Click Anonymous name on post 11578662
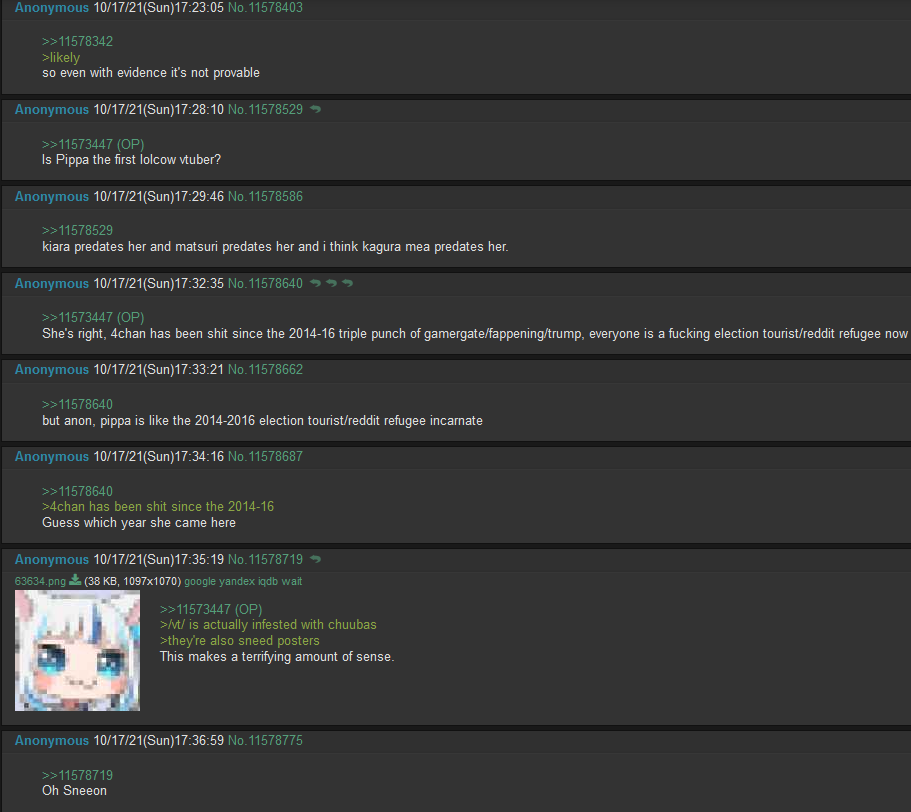911x812 pixels. point(52,370)
